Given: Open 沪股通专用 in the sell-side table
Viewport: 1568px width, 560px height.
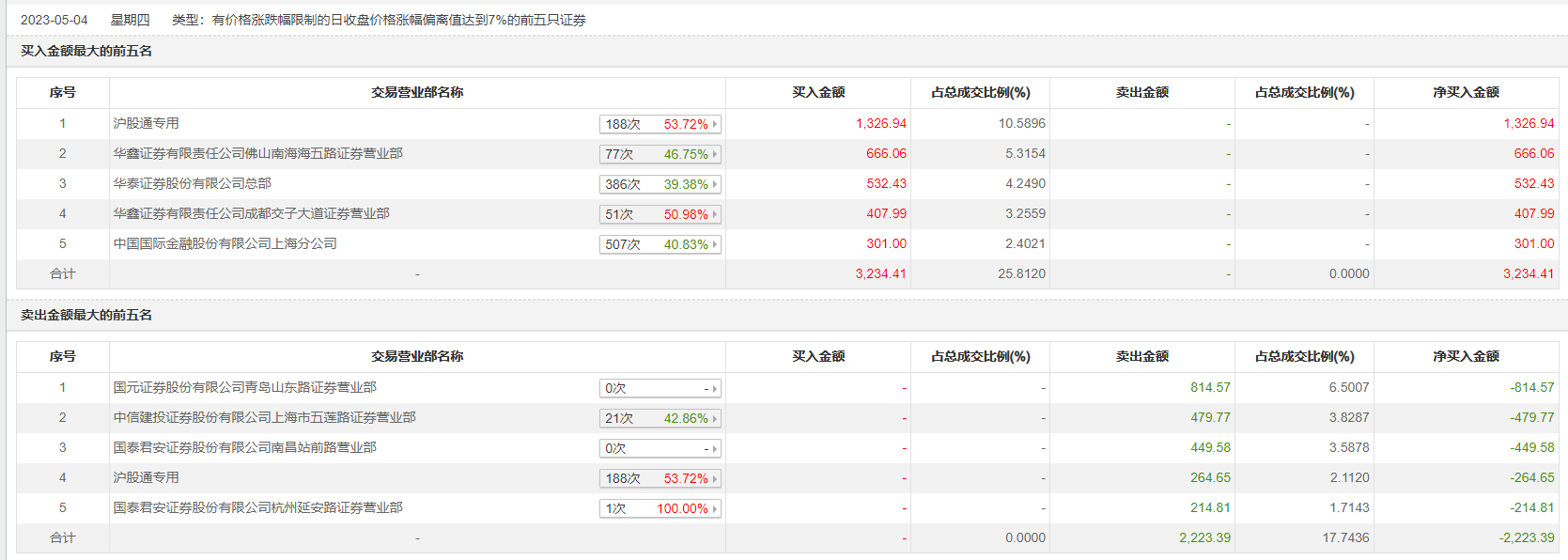Looking at the screenshot, I should (147, 477).
